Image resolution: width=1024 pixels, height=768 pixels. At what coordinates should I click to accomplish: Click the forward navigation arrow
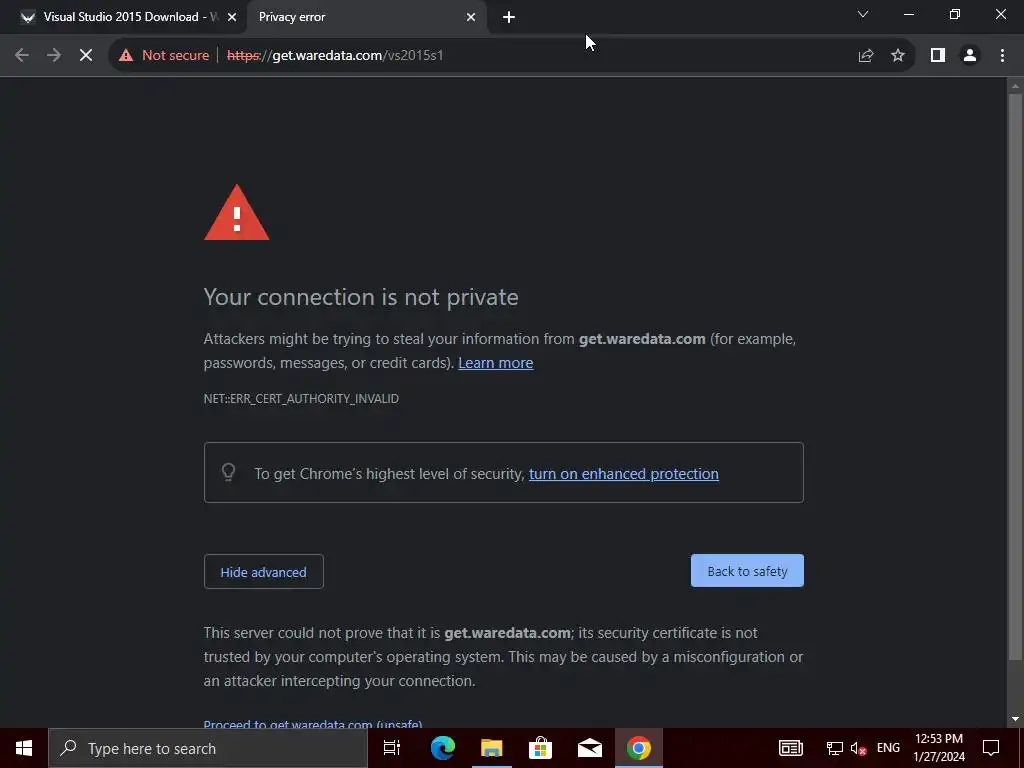coord(54,56)
